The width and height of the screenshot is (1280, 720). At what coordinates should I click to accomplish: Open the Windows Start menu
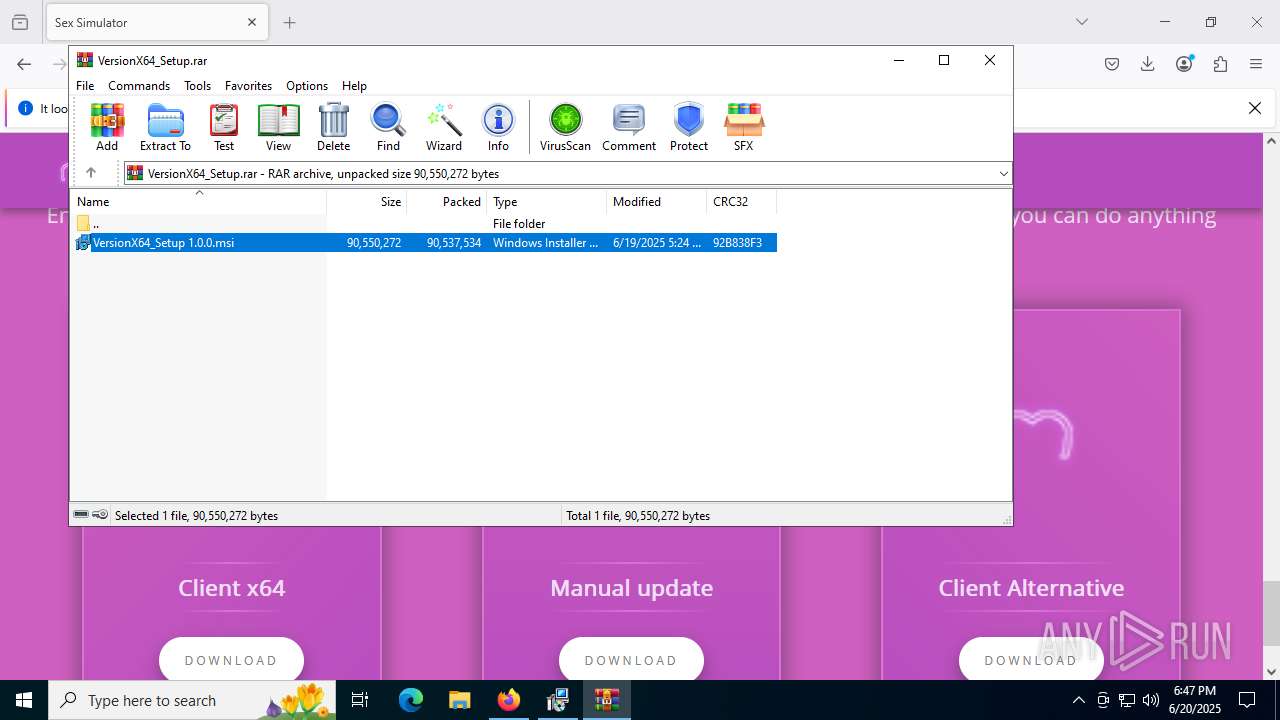tap(24, 700)
